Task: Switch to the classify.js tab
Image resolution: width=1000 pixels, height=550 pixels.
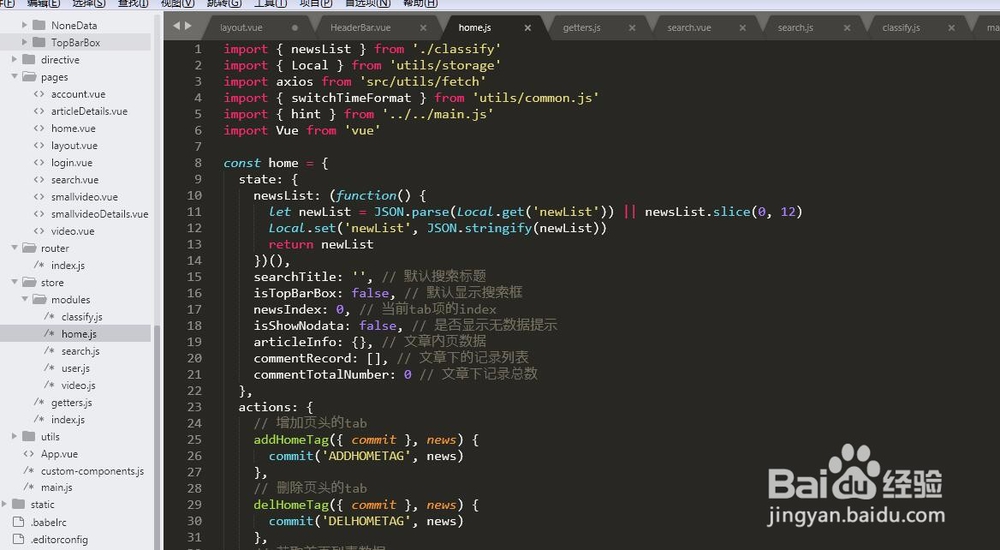Action: pos(901,28)
